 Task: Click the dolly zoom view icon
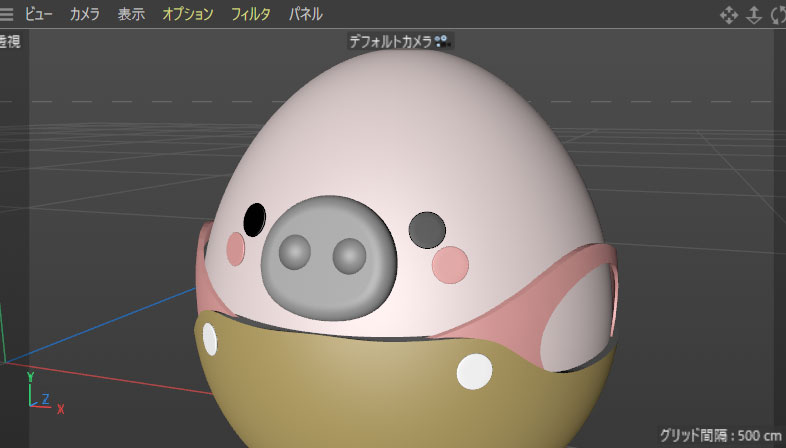click(x=753, y=15)
